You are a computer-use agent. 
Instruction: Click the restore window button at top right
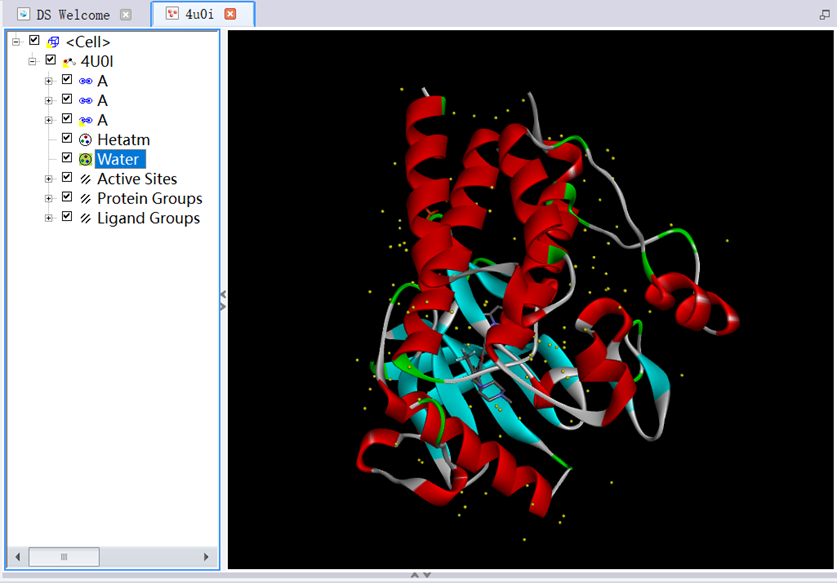point(825,15)
